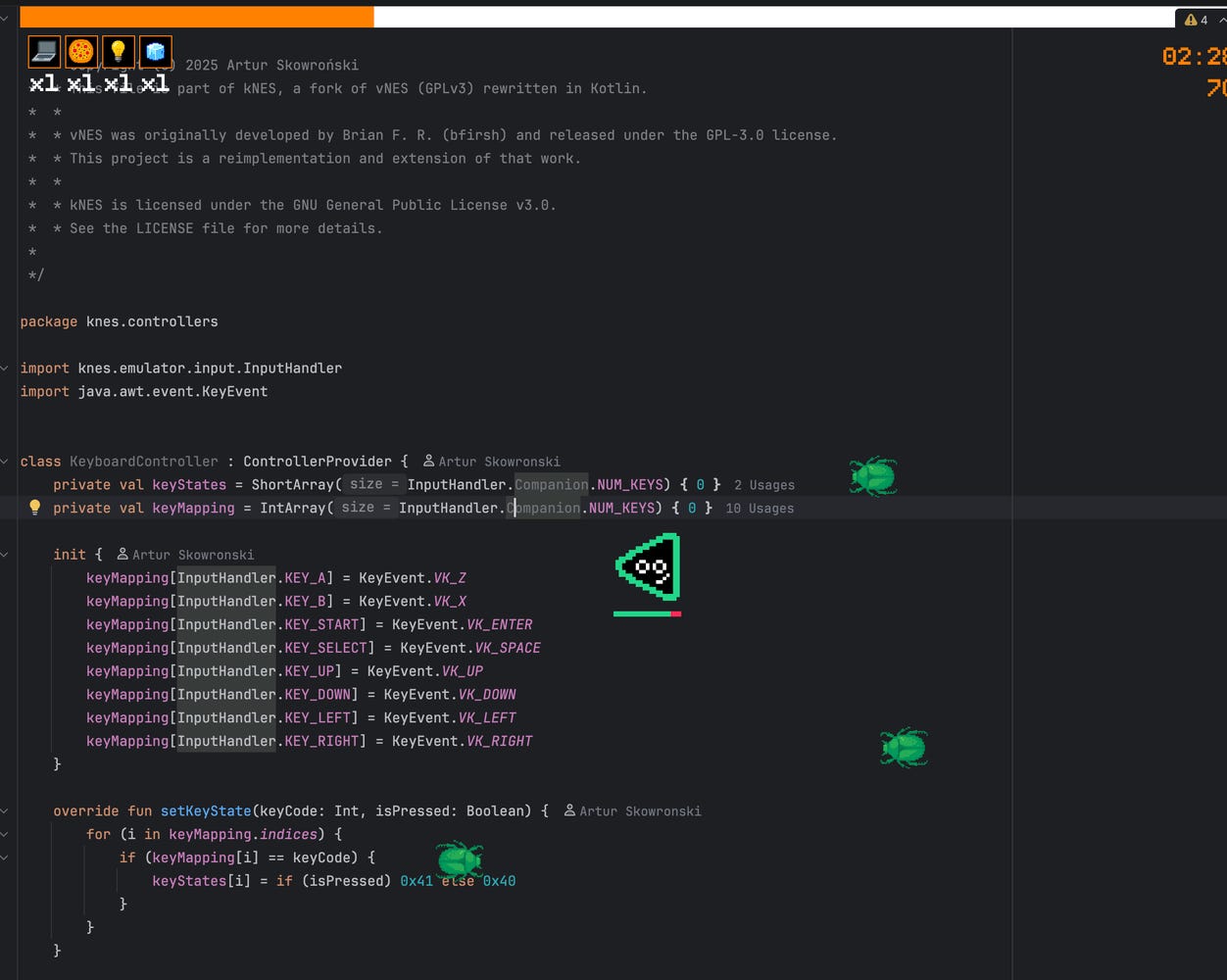Click the VK_DOWN constant
Viewport: 1227px width, 980px height.
click(487, 695)
